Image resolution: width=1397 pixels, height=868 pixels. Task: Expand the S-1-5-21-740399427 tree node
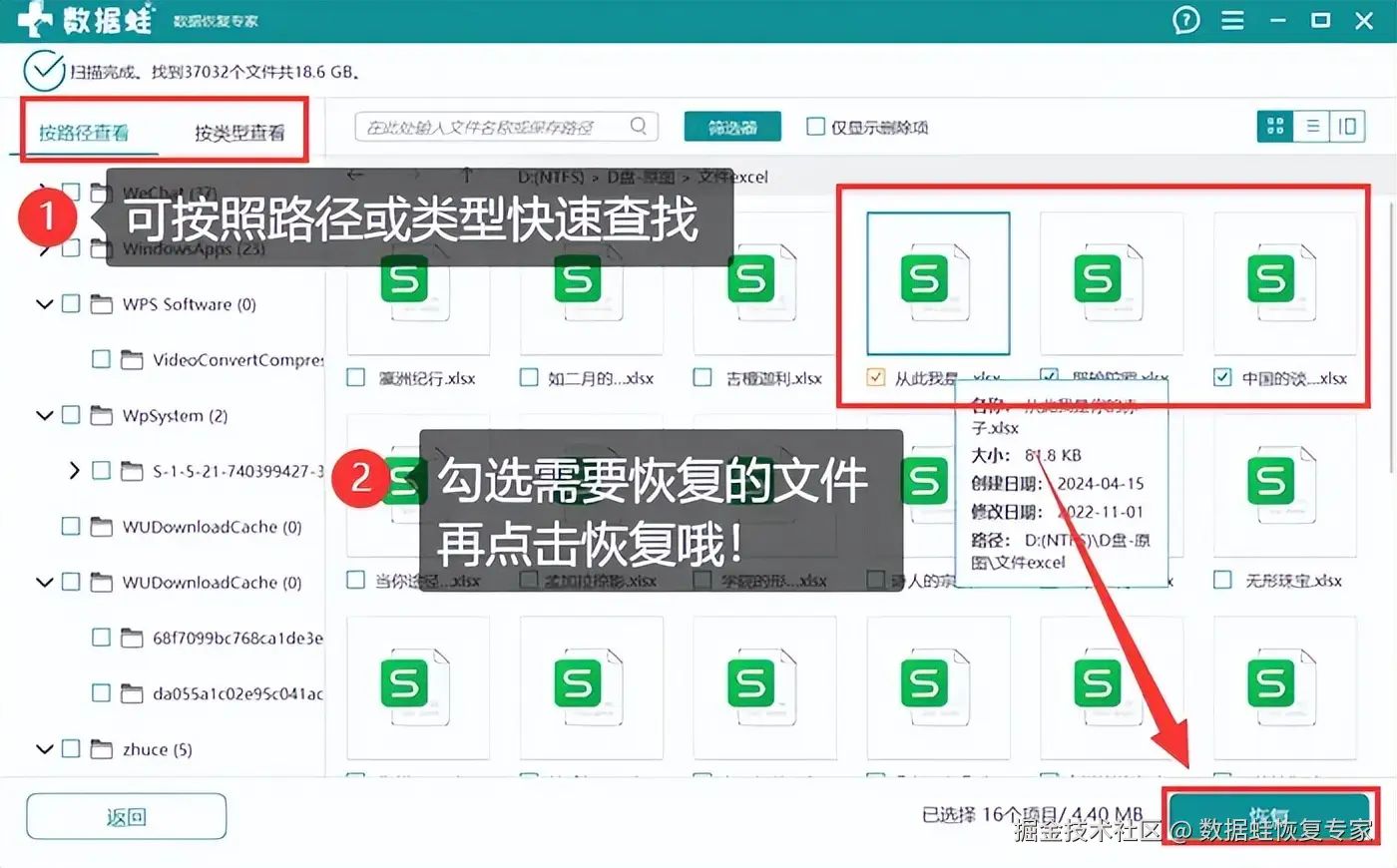click(x=74, y=470)
